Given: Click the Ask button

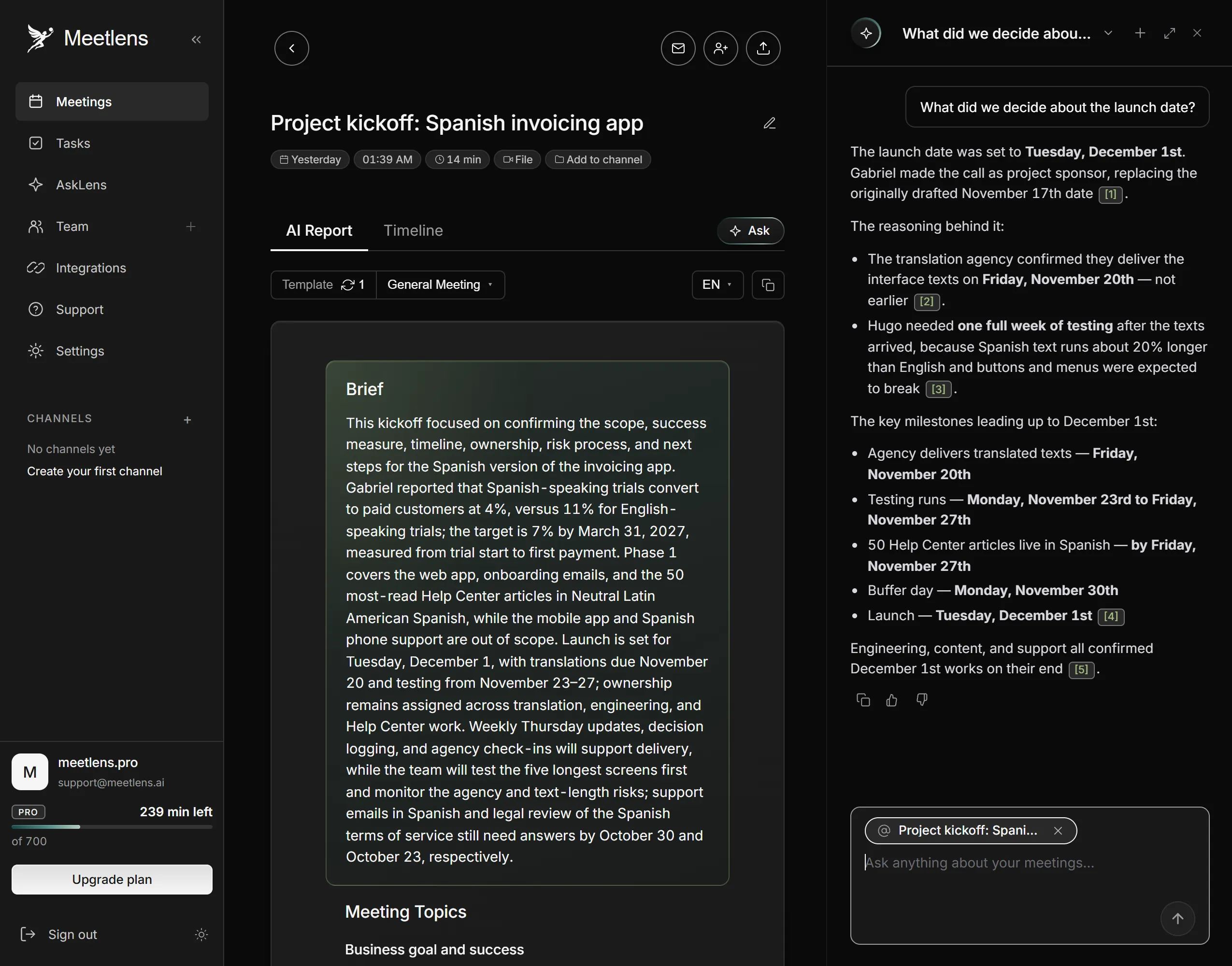Looking at the screenshot, I should pyautogui.click(x=750, y=231).
